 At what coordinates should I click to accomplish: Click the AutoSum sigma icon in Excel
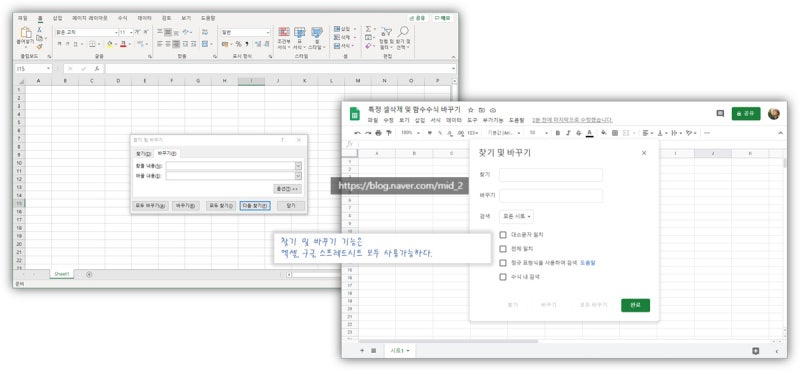pyautogui.click(x=368, y=30)
